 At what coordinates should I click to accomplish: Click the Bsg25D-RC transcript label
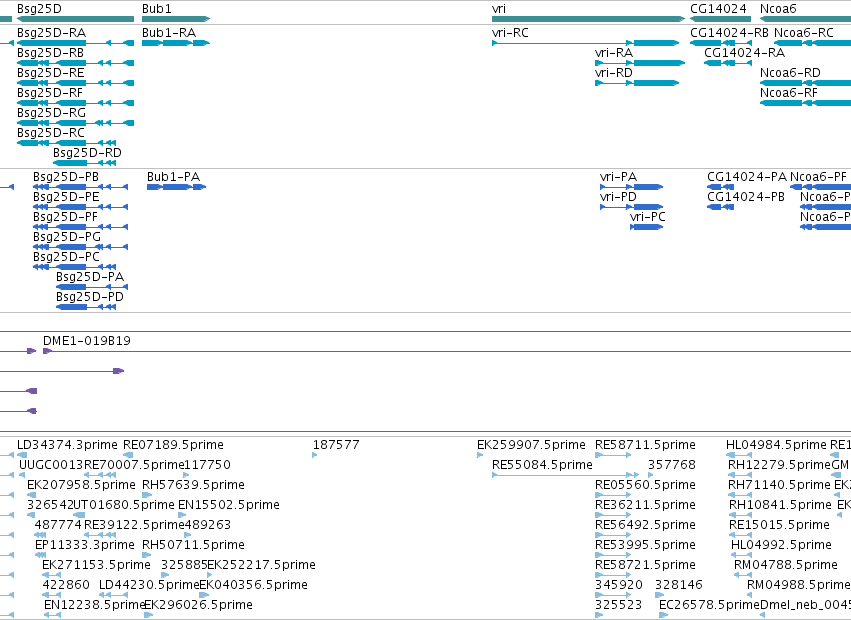point(50,133)
